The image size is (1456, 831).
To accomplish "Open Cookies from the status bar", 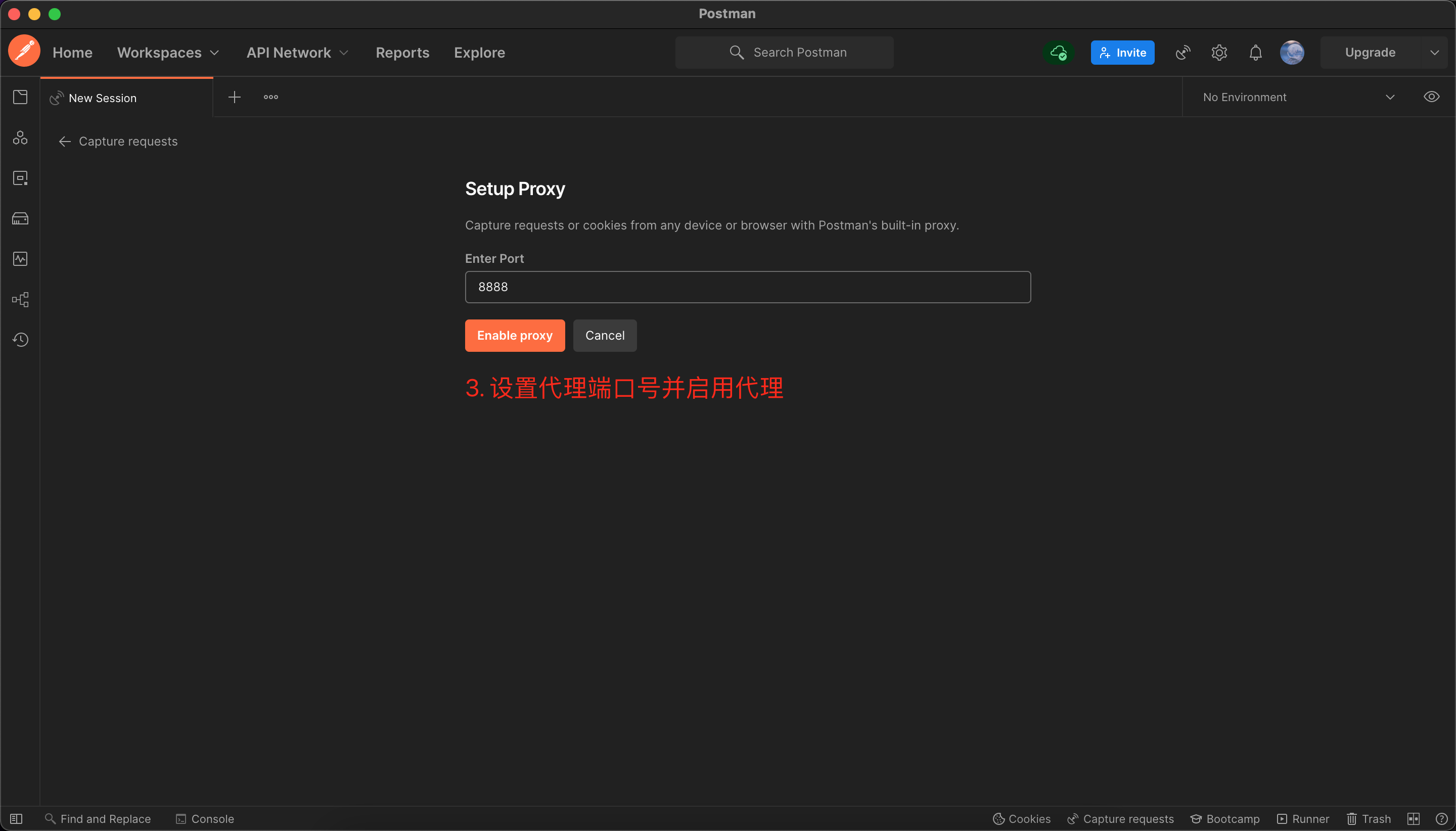I will click(x=1021, y=818).
